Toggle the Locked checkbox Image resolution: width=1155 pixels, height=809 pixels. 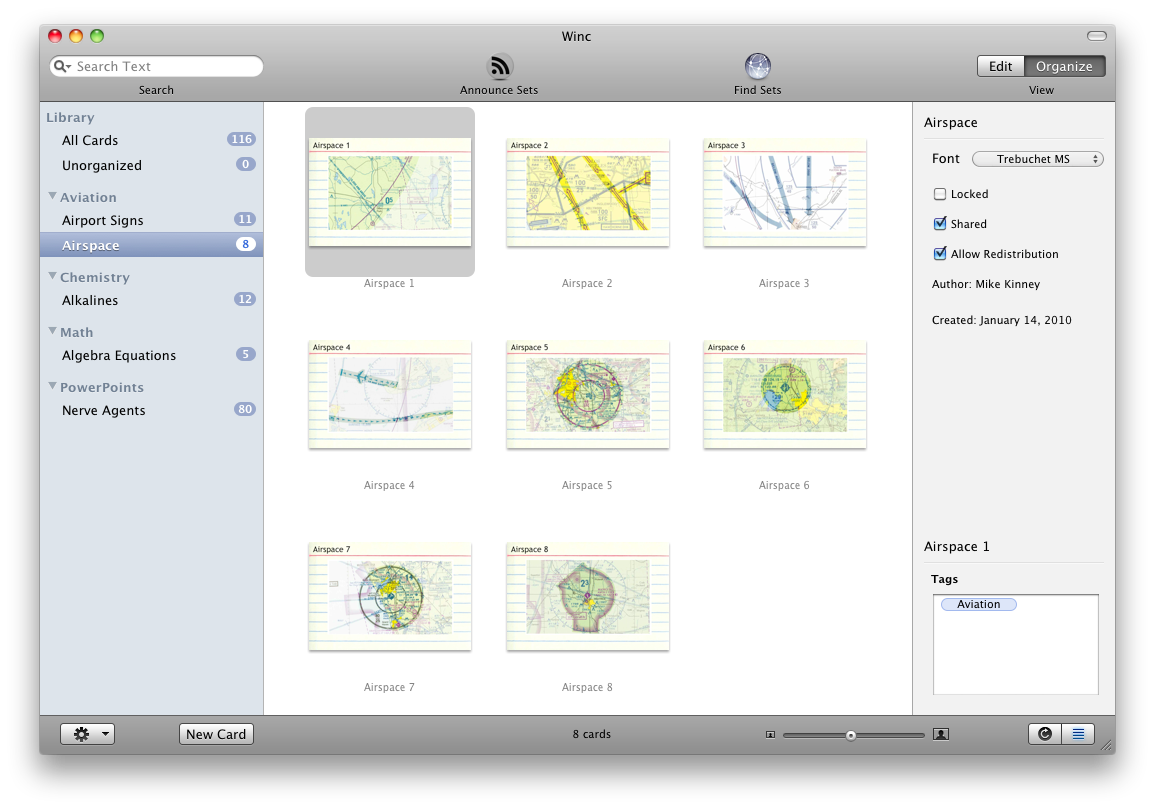[x=940, y=194]
